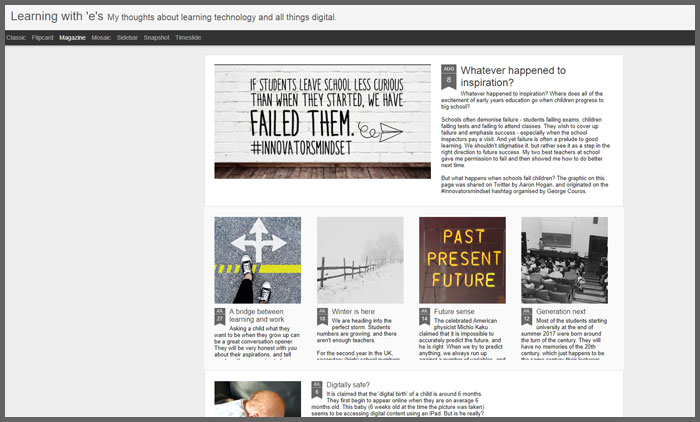
Task: Open the 'Digitally safe?' post title
Action: 348,384
